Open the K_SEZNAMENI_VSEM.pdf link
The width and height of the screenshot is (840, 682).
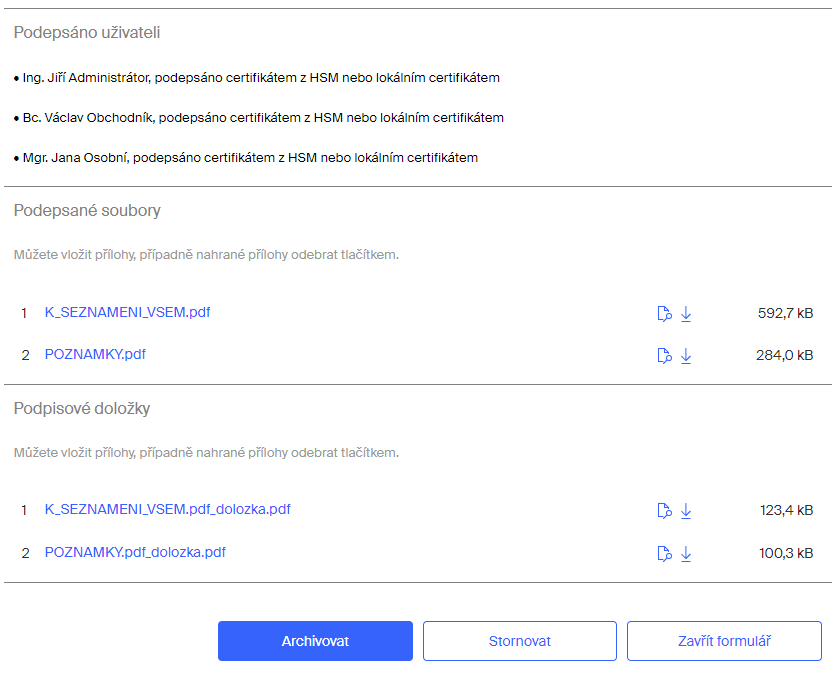(128, 312)
